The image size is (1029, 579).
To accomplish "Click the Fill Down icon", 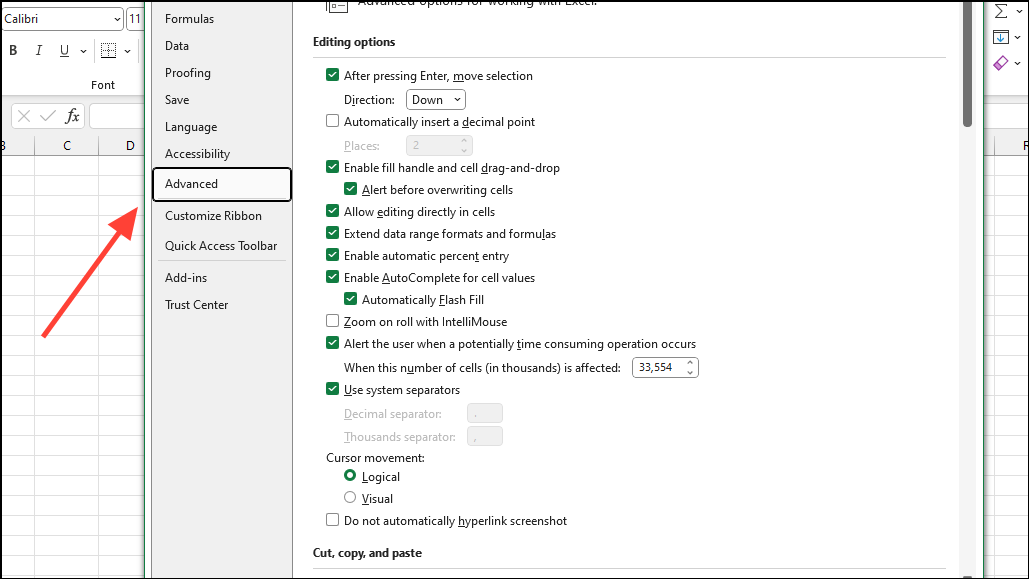I will pos(1001,36).
